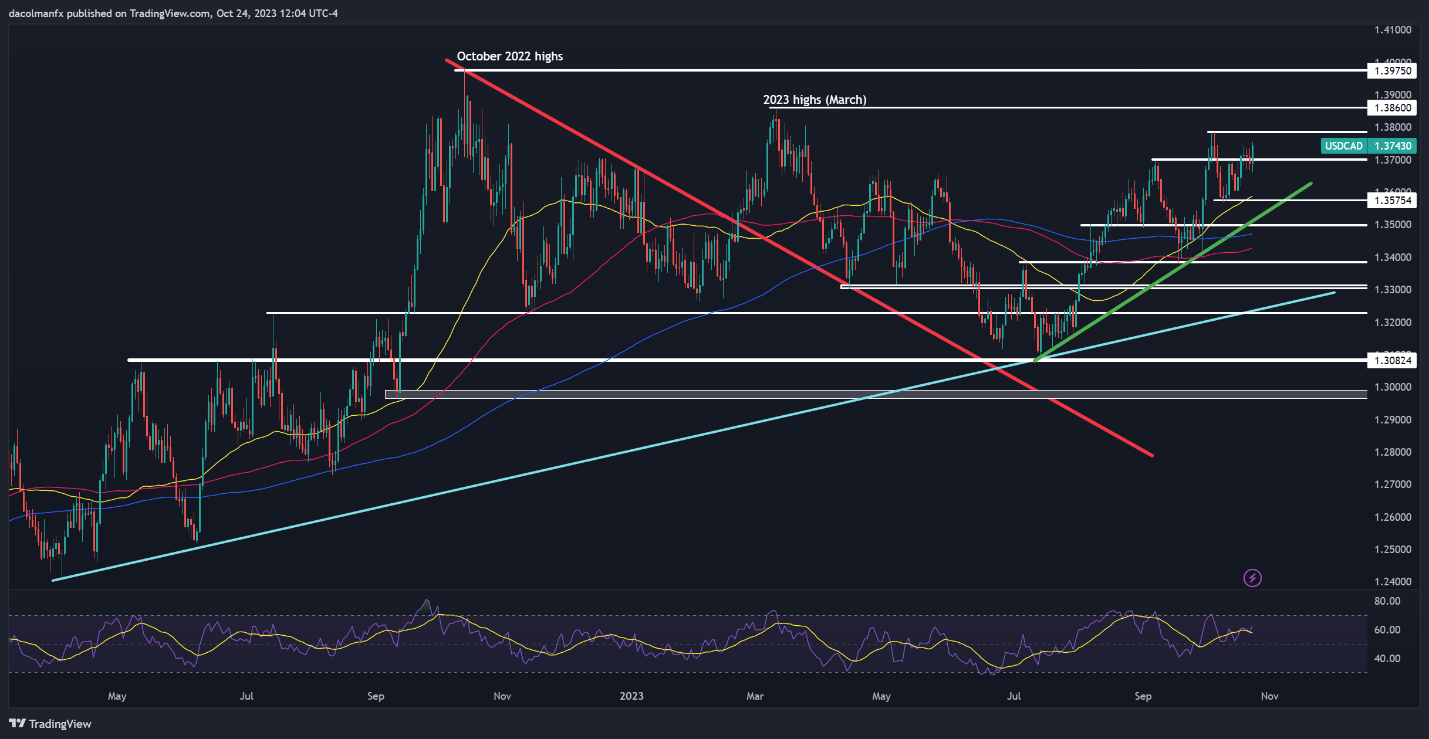Click the 80.00 level on RSI scale
The image size is (1429, 739).
1386,602
